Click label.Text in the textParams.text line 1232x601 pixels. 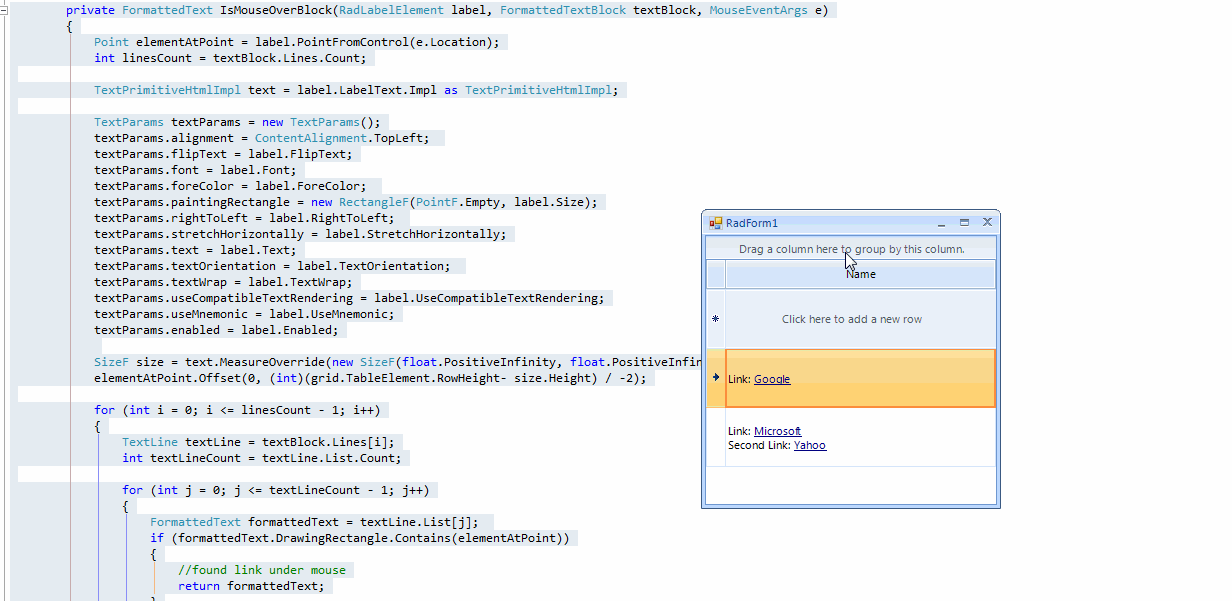coord(255,250)
